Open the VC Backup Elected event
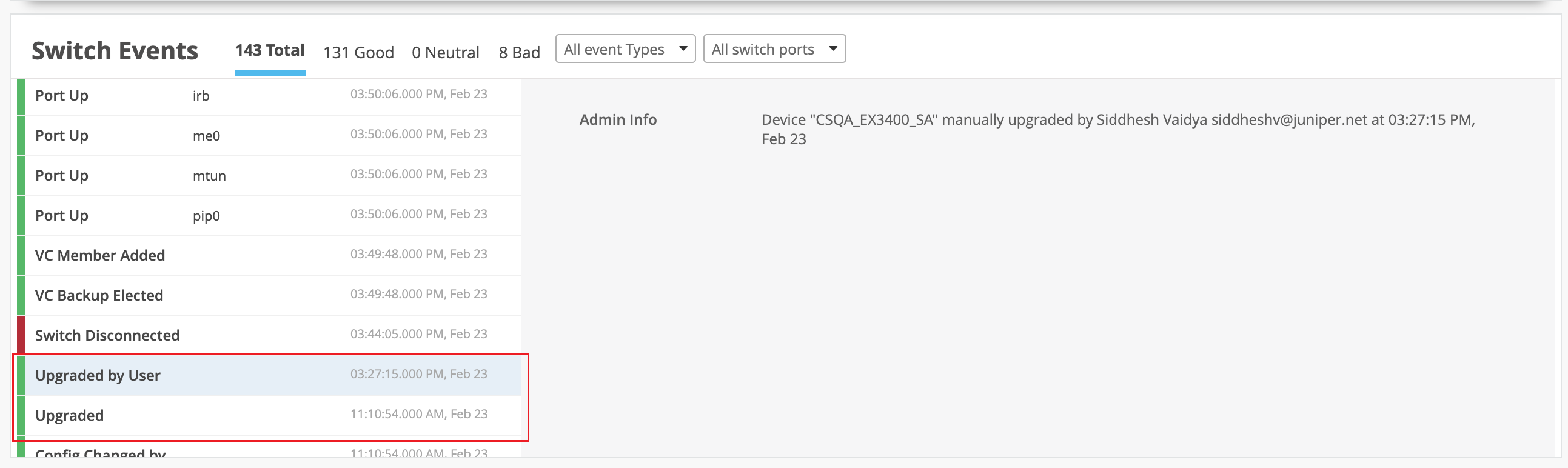 click(268, 296)
